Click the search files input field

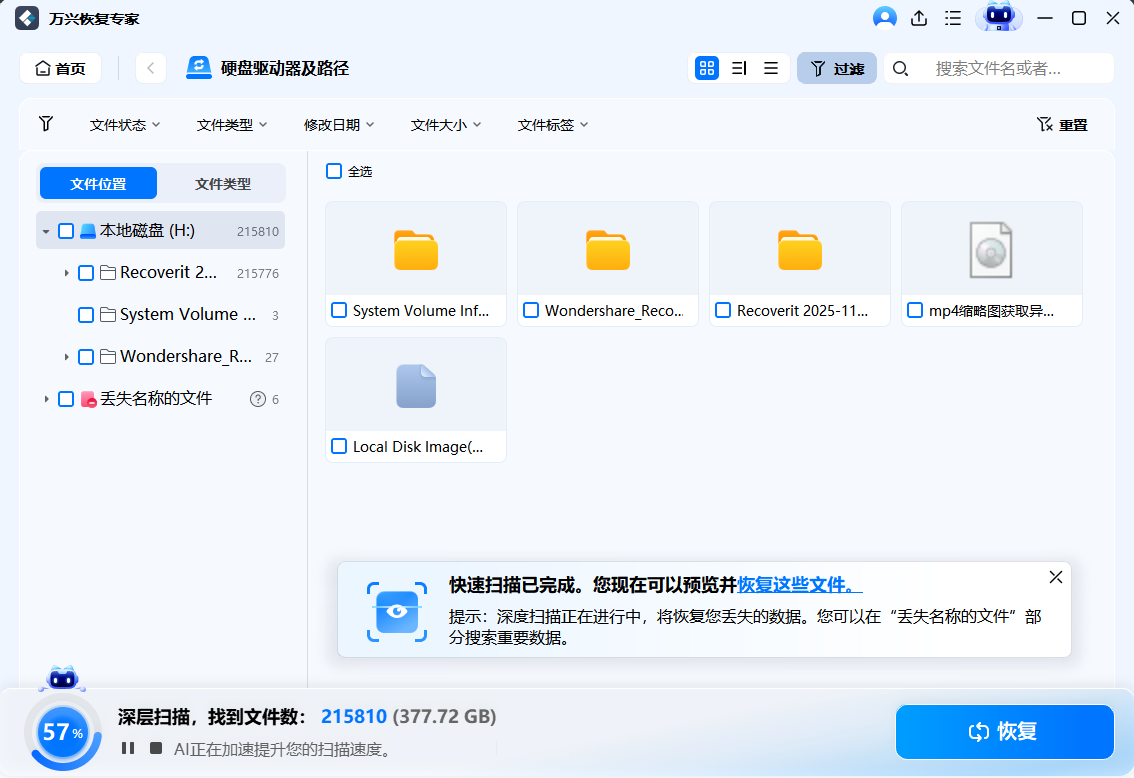(x=1010, y=68)
